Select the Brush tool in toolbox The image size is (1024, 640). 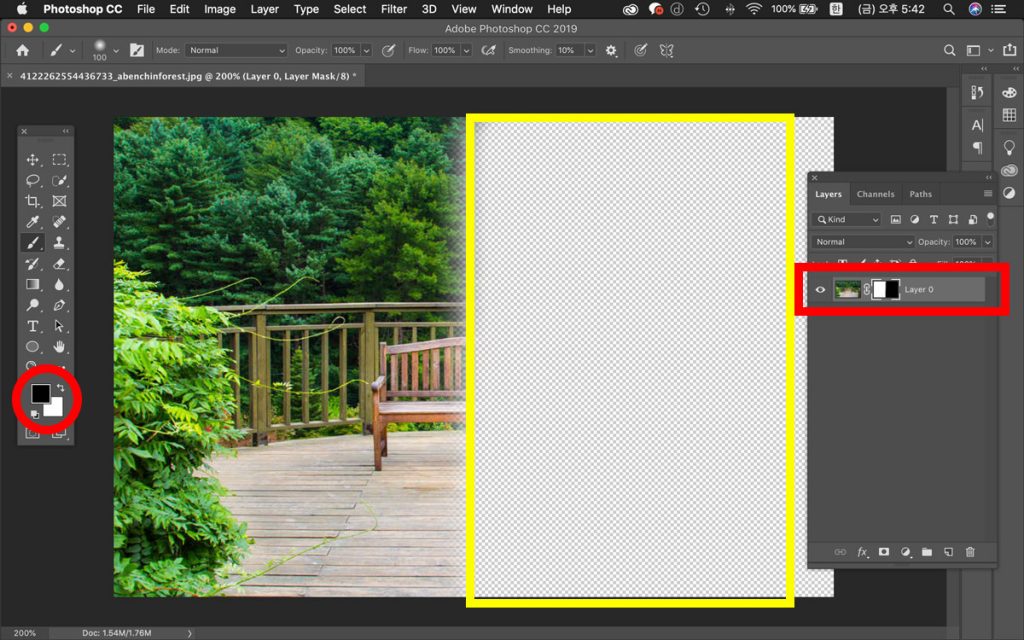(32, 243)
